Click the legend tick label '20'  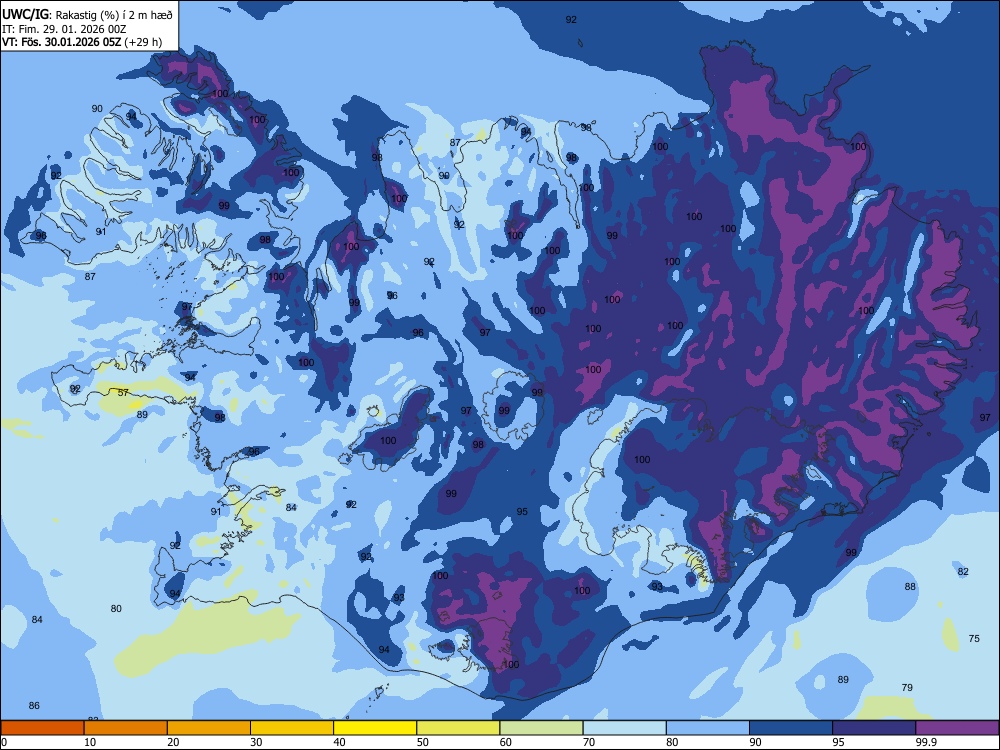click(x=173, y=742)
